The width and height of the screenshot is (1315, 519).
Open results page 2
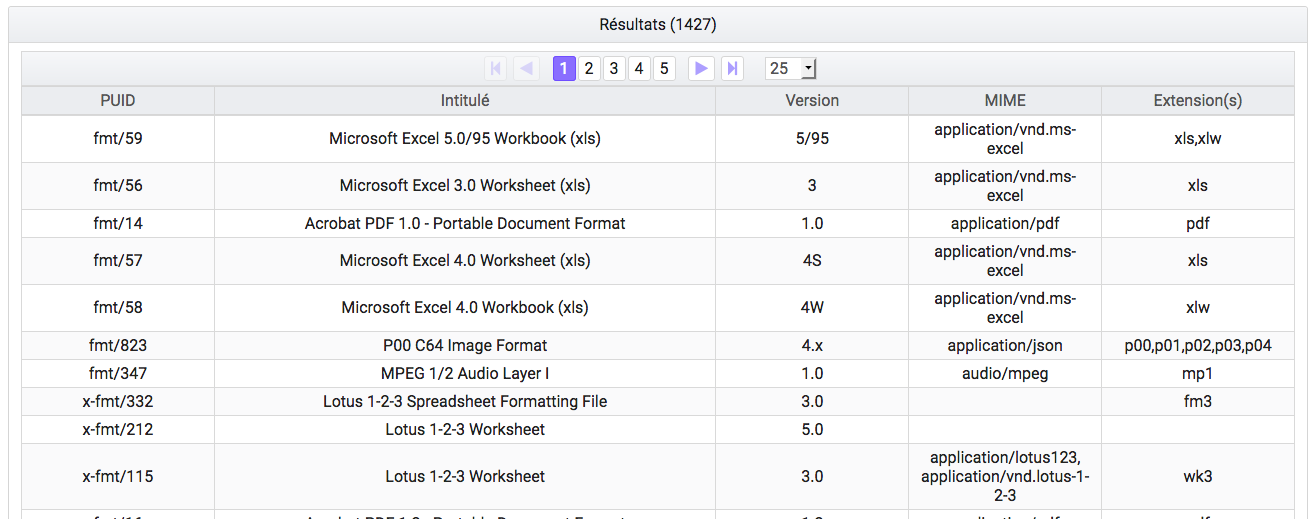(589, 69)
